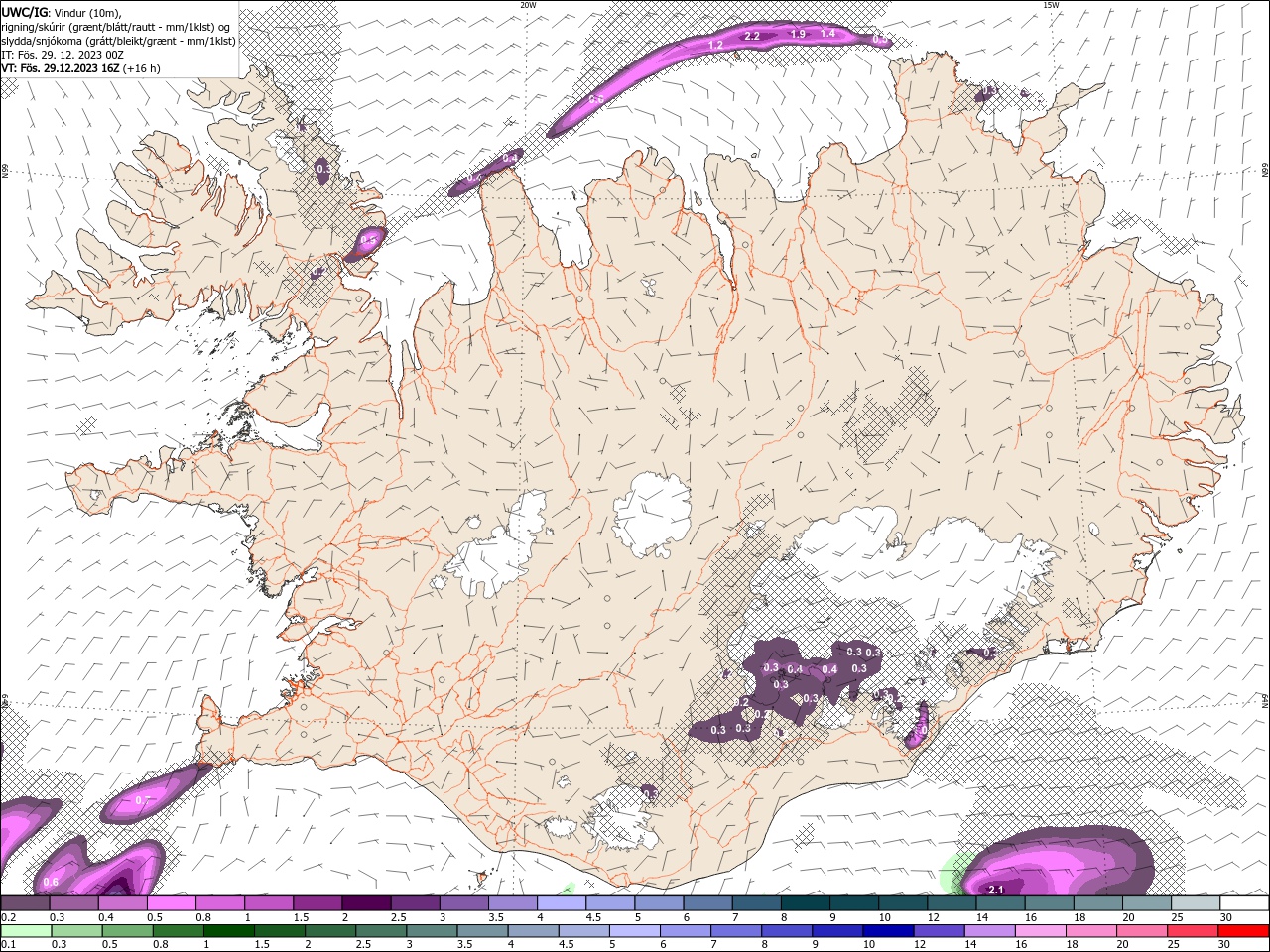This screenshot has height=952, width=1270.
Task: Click the light gray snow swatch between 25 and 30
Action: (1196, 903)
